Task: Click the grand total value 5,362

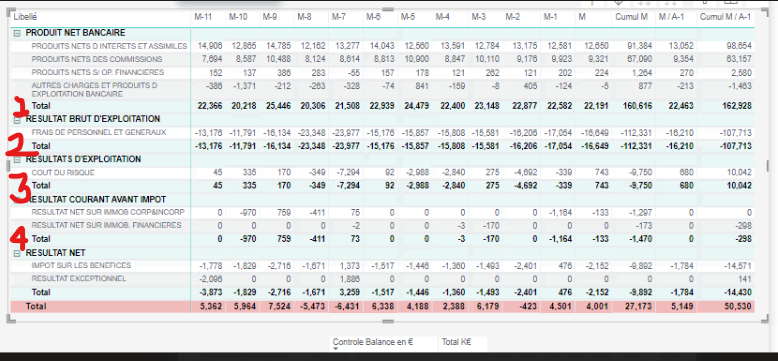Action: coord(211,306)
